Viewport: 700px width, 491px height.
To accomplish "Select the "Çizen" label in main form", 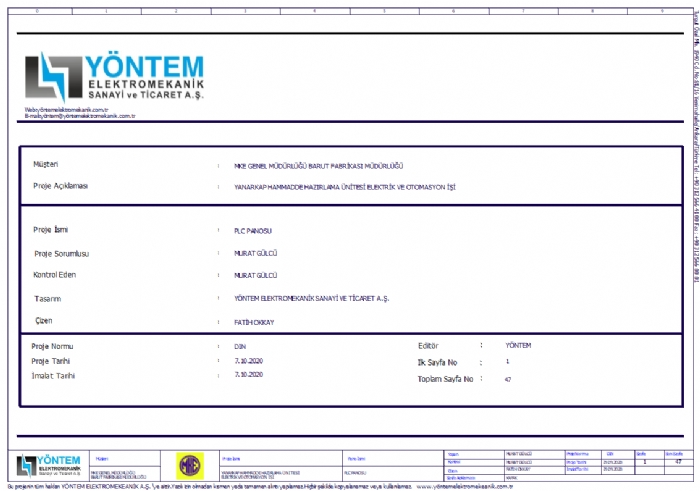I will (x=44, y=320).
